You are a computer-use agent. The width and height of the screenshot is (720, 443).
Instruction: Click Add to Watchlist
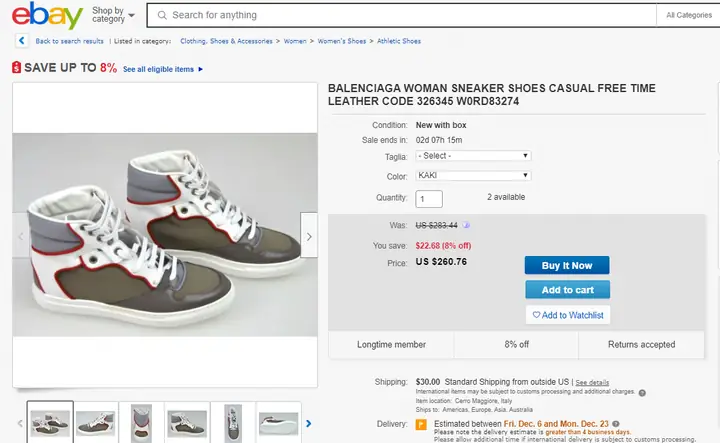568,315
